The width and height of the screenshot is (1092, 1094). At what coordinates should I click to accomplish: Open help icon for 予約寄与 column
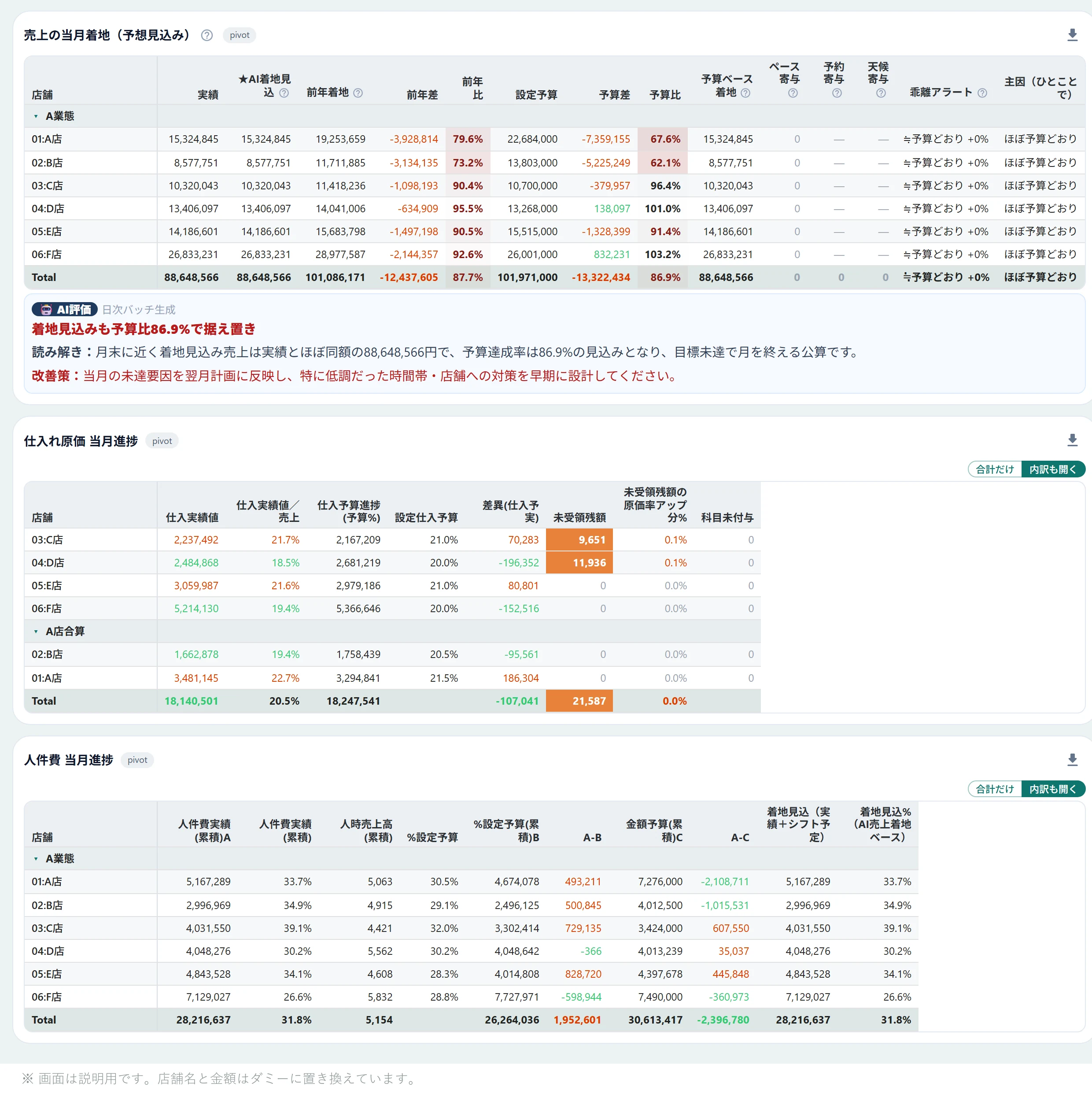tap(837, 93)
